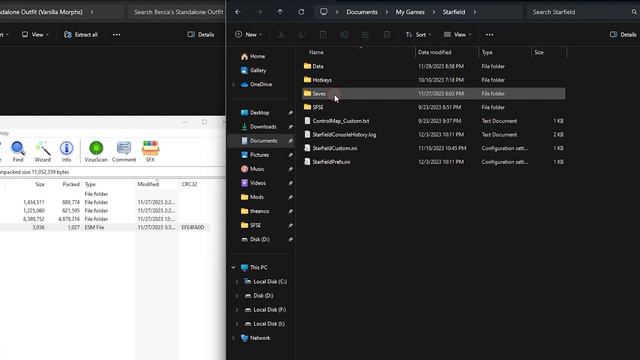Expand chevron after Starfield in address bar
The image size is (640, 360).
[475, 12]
